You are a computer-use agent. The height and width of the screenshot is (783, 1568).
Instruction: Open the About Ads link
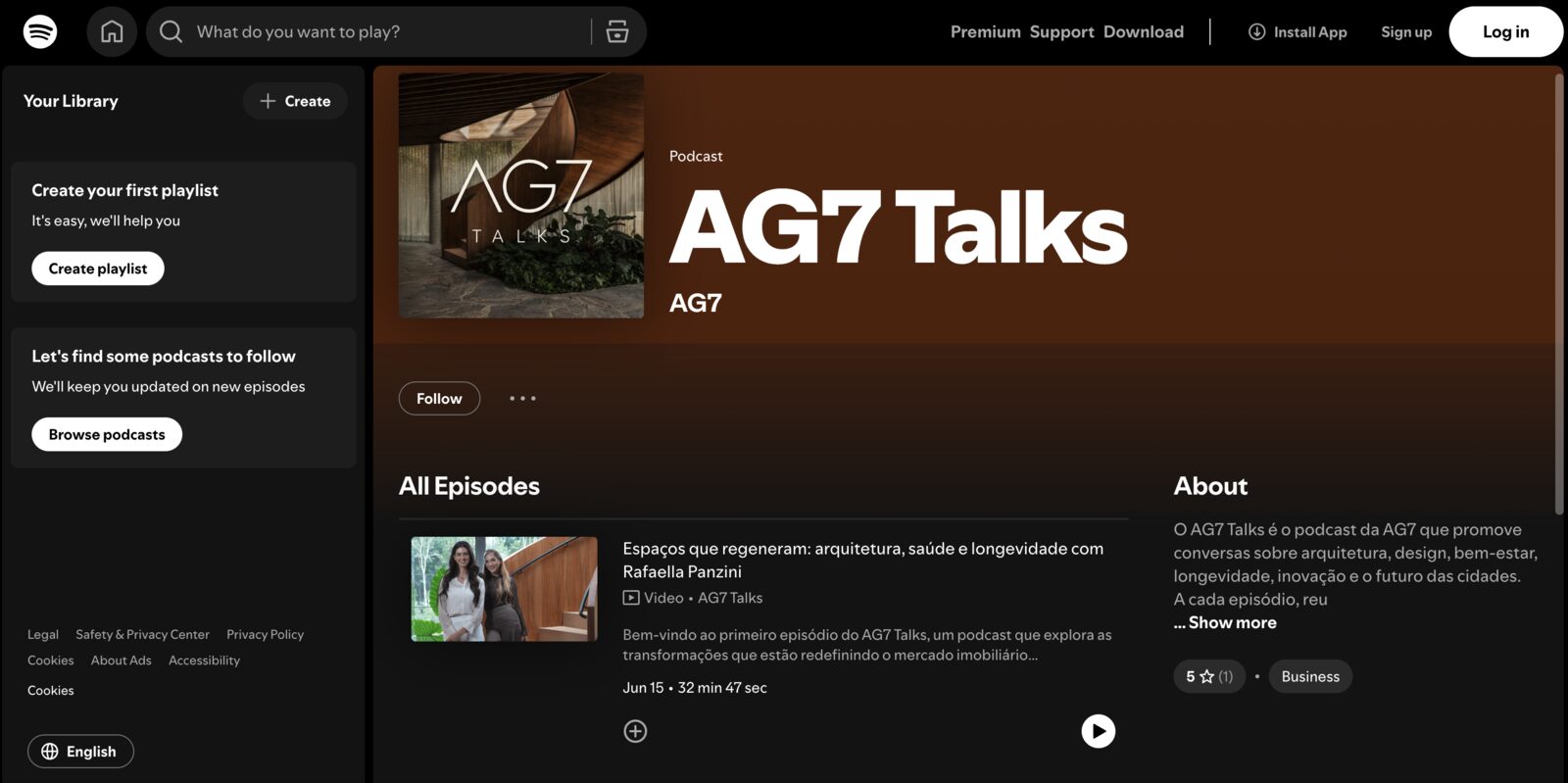pos(122,660)
